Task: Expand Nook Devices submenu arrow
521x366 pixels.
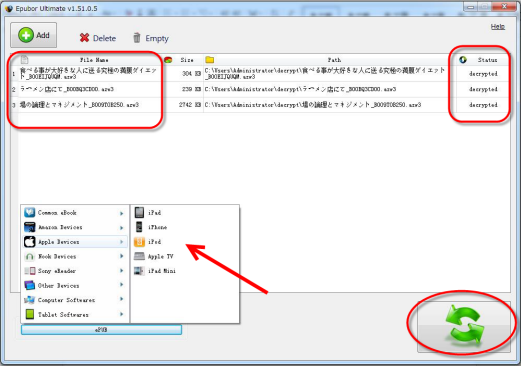Action: [x=122, y=256]
